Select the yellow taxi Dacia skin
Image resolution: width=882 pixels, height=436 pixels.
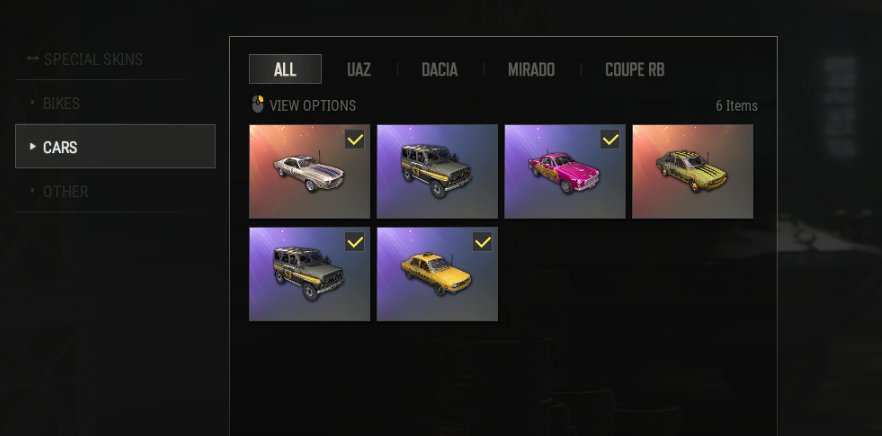[437, 274]
